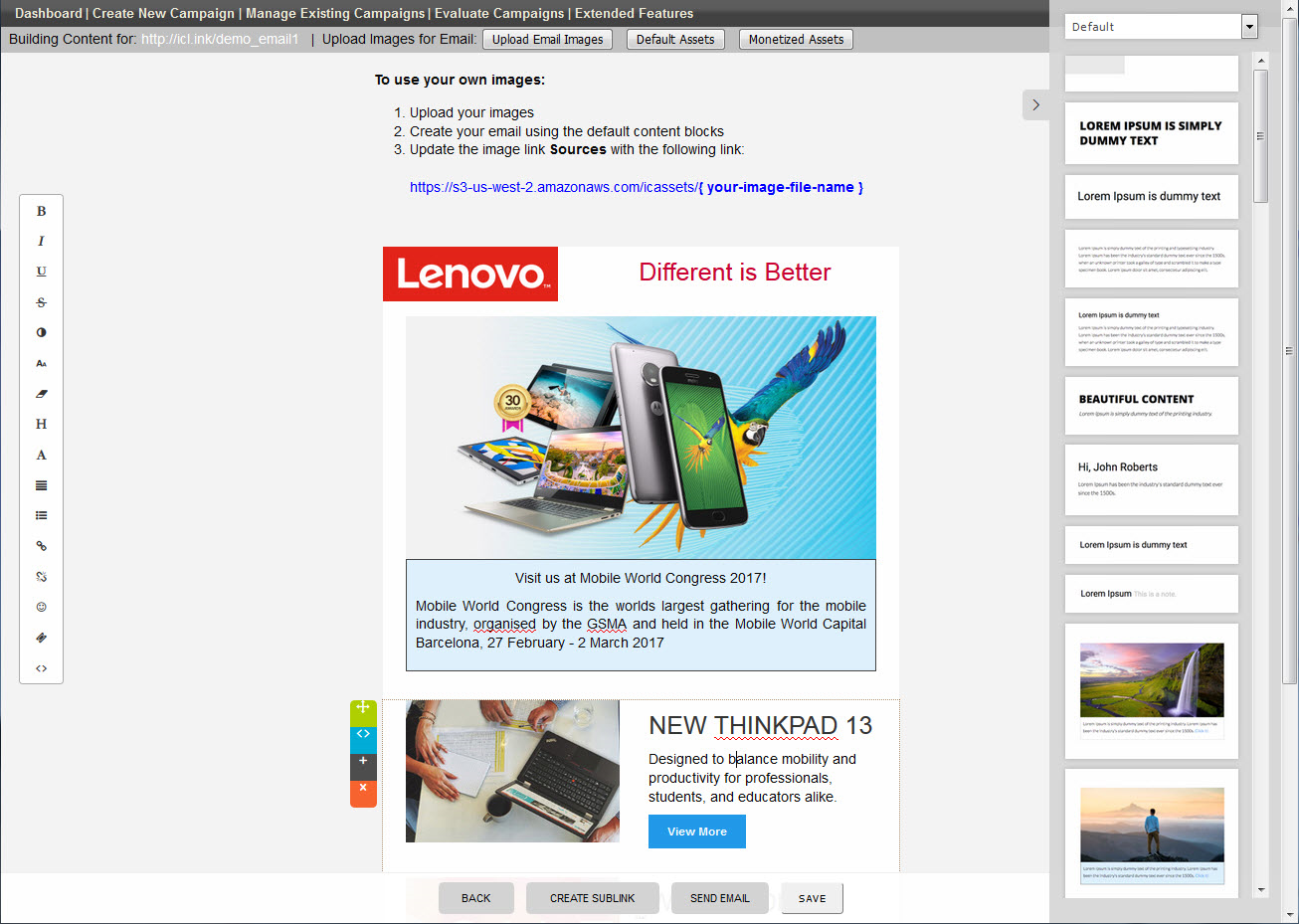The image size is (1299, 924).
Task: Open the text alignment tool
Action: [x=41, y=485]
